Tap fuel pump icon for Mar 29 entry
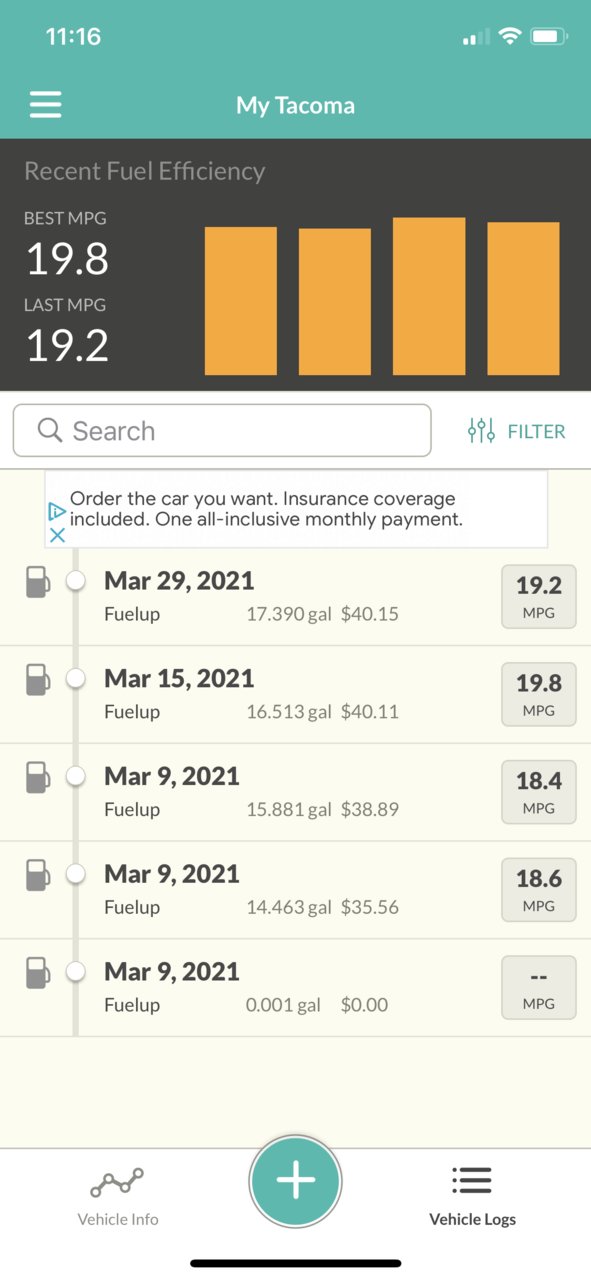This screenshot has width=591, height=1280. pos(37,581)
